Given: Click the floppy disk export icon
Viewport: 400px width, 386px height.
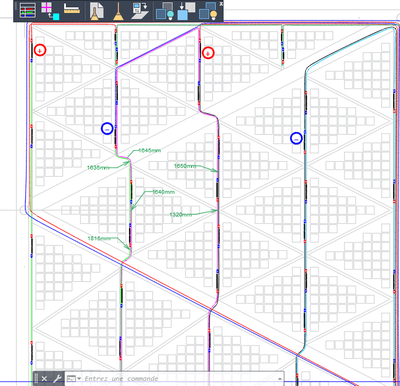Looking at the screenshot, I should tap(140, 10).
